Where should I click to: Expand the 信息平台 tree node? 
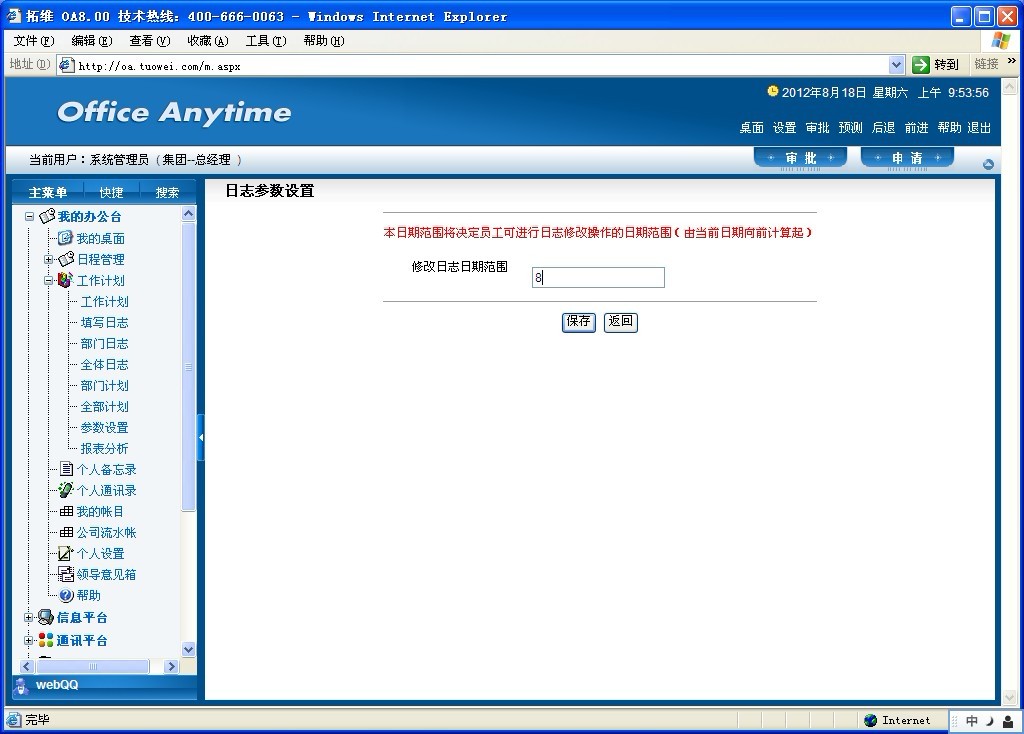pyautogui.click(x=29, y=618)
